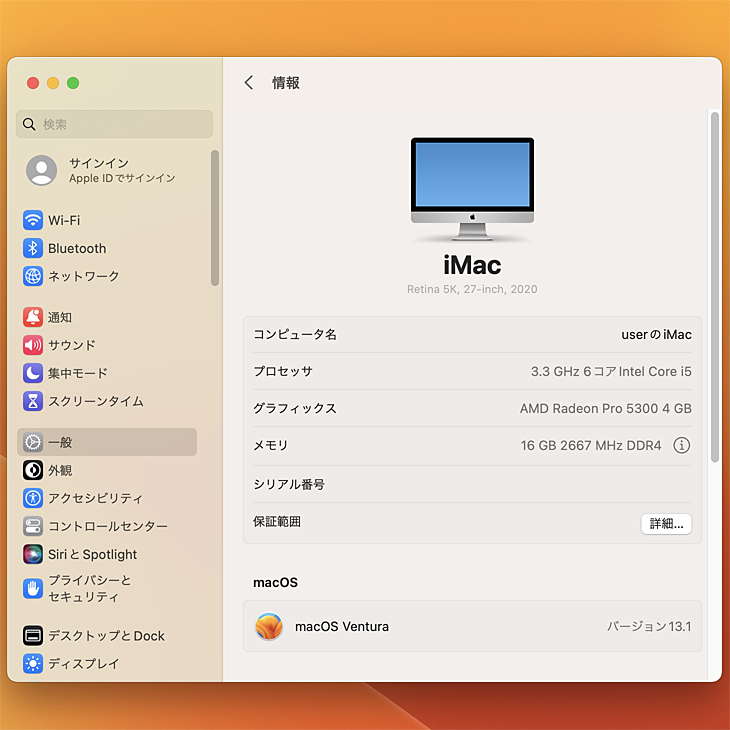
Task: Open ネットワーク globe icon
Action: click(x=33, y=276)
